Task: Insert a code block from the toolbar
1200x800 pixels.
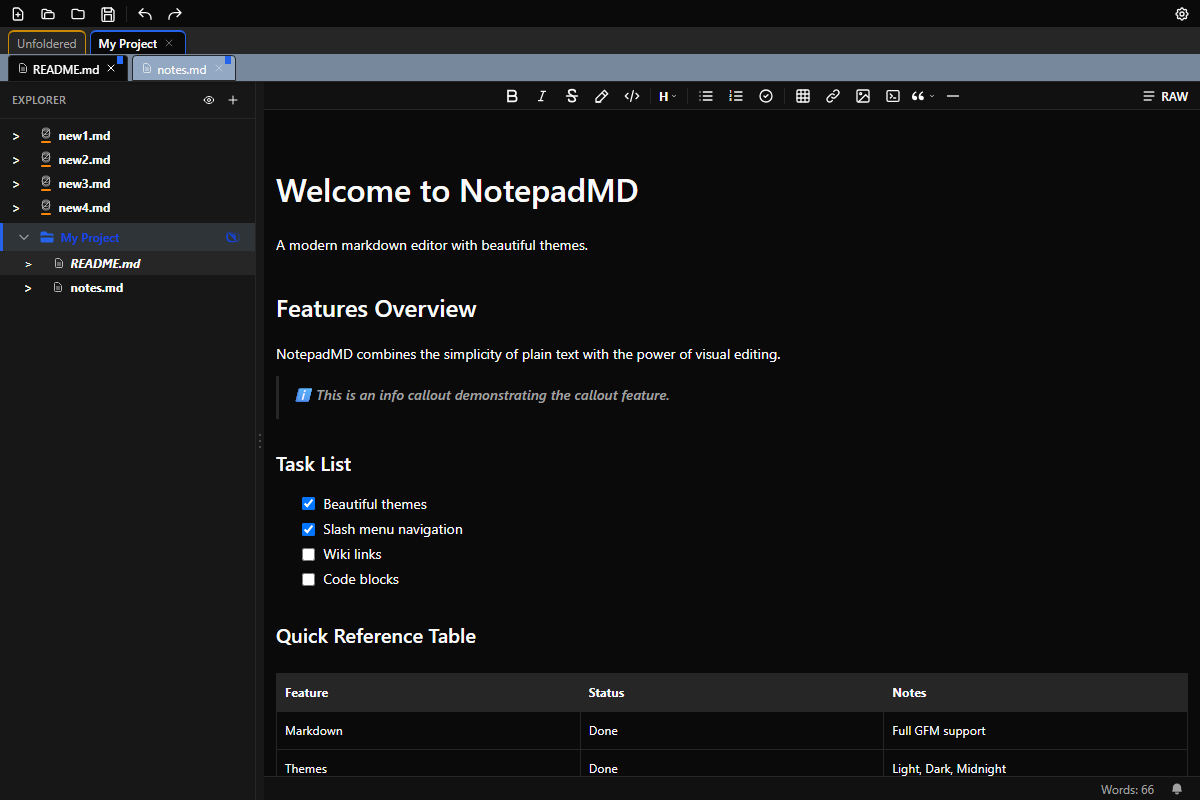Action: tap(892, 95)
